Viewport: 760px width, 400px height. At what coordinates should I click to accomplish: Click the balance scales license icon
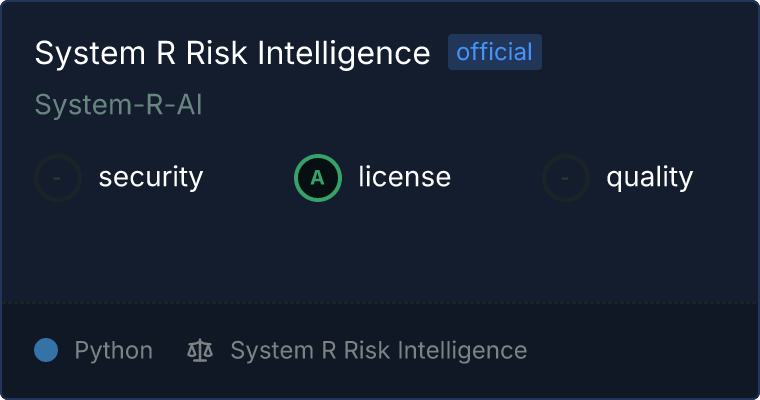200,350
